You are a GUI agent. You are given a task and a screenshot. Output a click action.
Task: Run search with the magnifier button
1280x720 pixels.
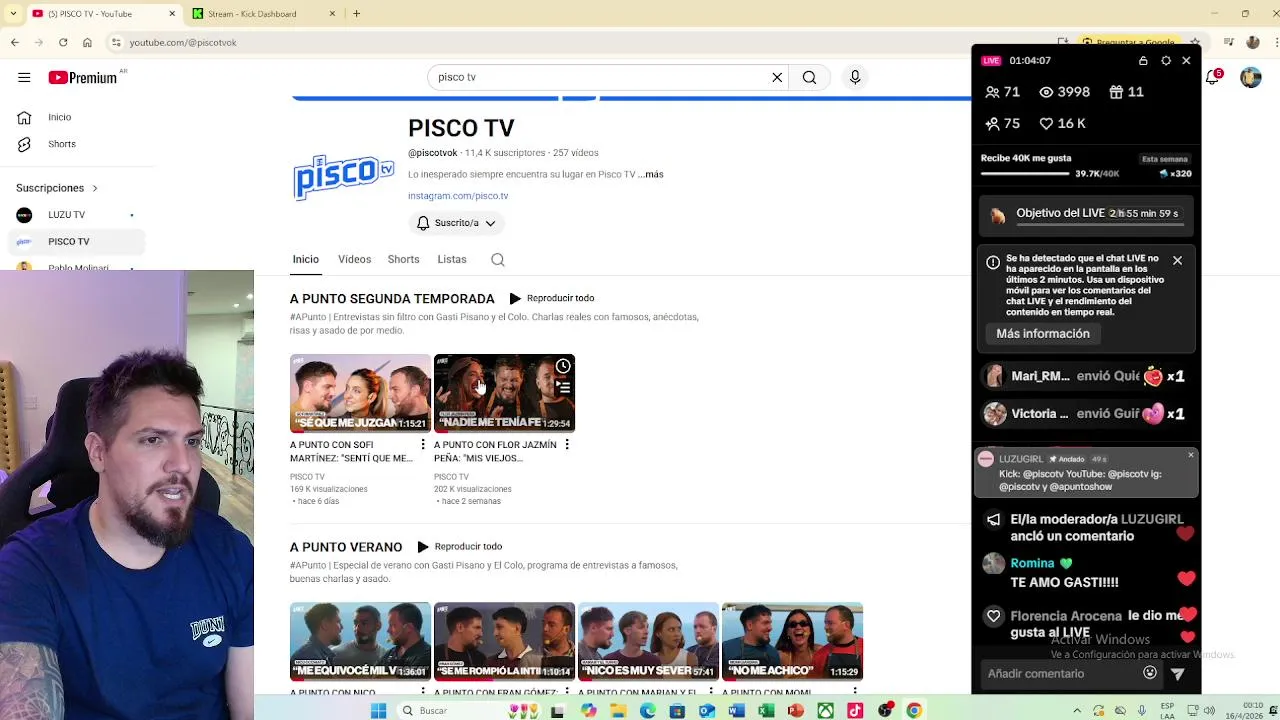pos(809,77)
